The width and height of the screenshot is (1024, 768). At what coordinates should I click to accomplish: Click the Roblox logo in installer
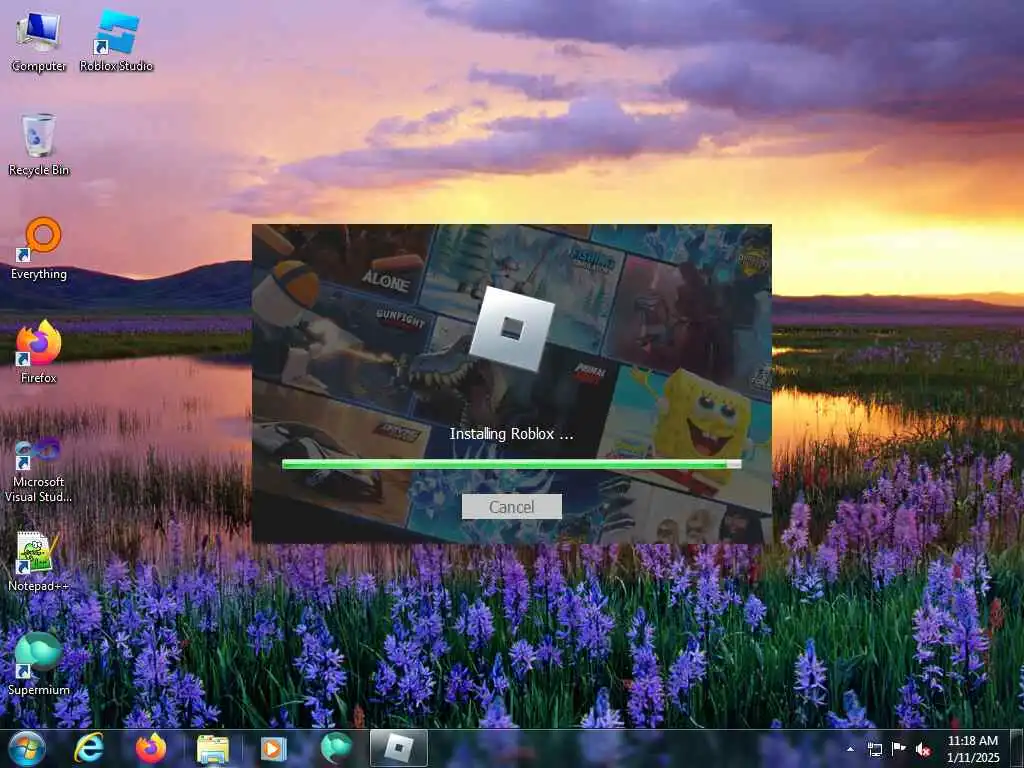pos(512,329)
